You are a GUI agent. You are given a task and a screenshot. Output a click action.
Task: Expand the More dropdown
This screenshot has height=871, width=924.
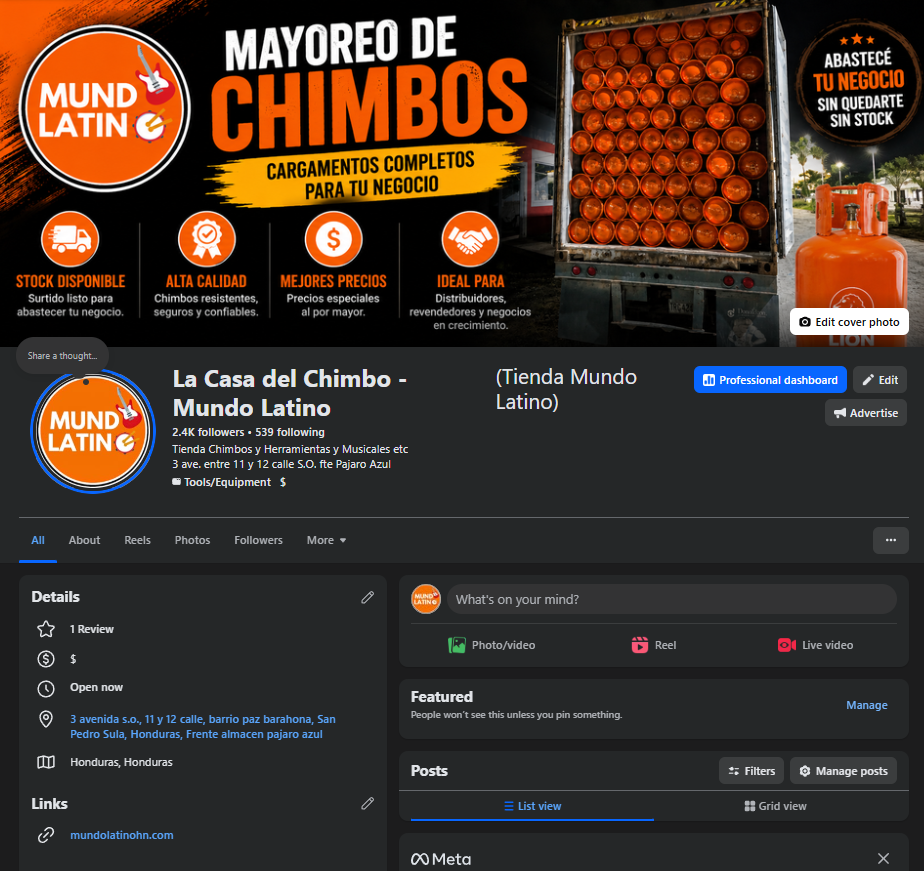pos(326,540)
